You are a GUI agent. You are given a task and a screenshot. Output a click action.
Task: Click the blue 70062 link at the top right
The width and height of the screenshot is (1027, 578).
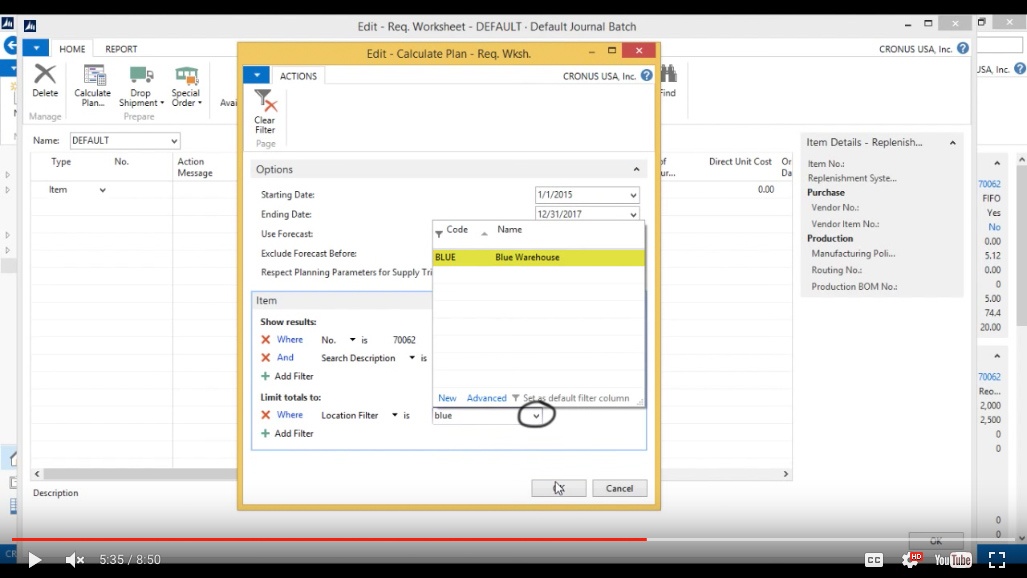(989, 184)
